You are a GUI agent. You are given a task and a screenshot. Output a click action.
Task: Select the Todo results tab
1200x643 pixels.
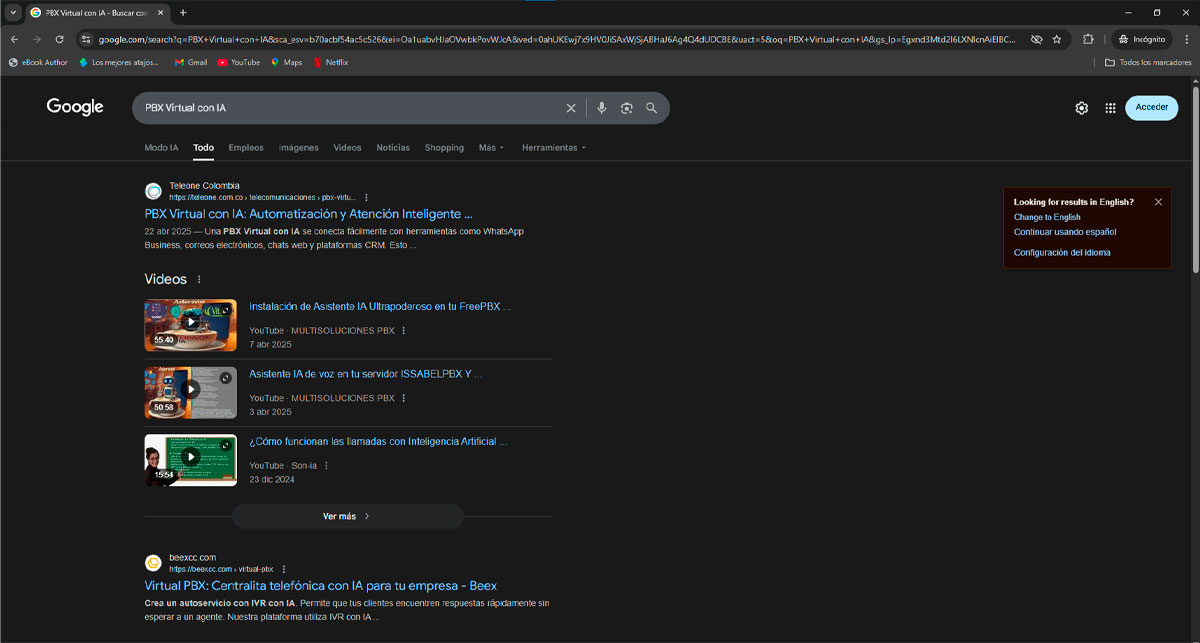click(x=203, y=148)
